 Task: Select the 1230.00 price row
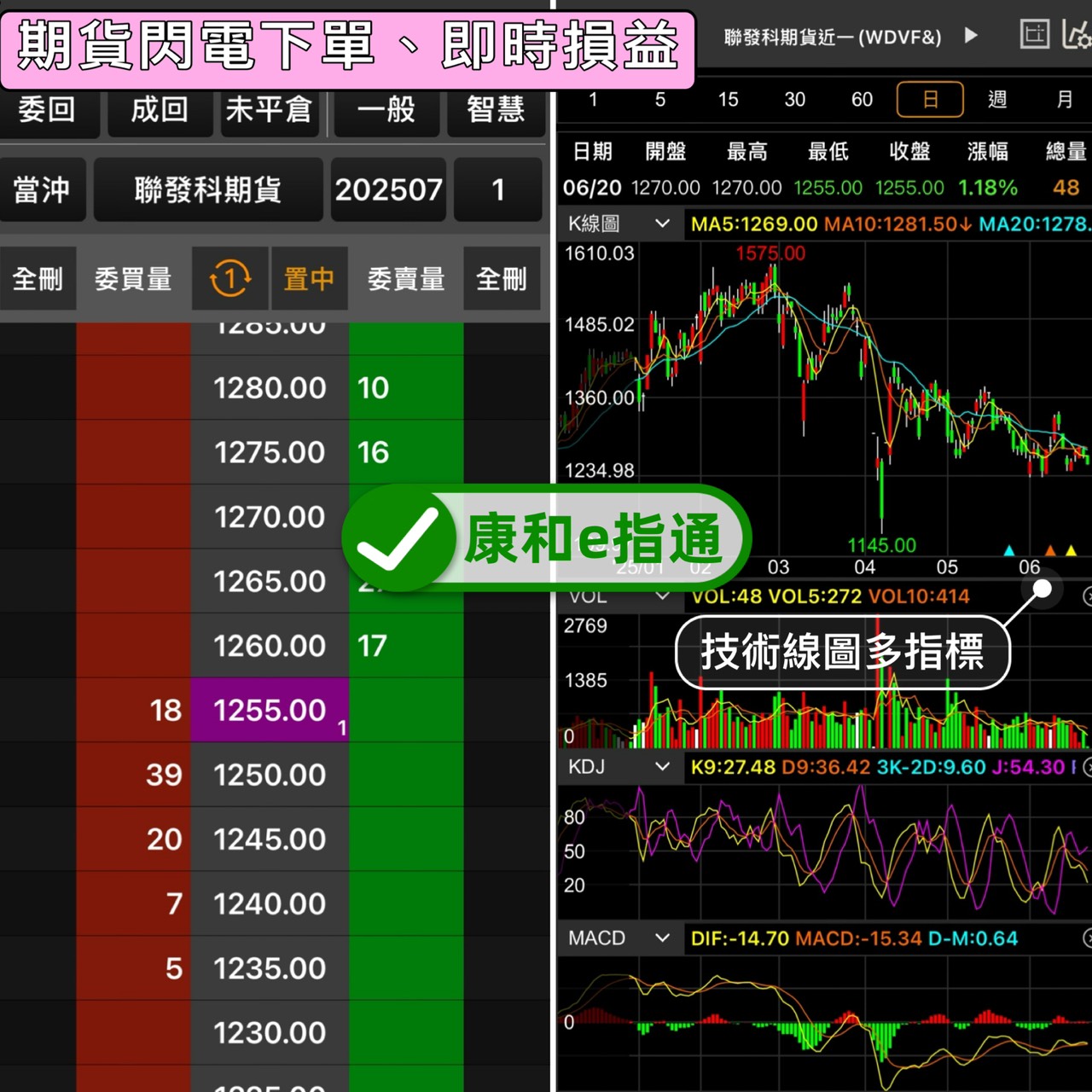(x=270, y=1033)
